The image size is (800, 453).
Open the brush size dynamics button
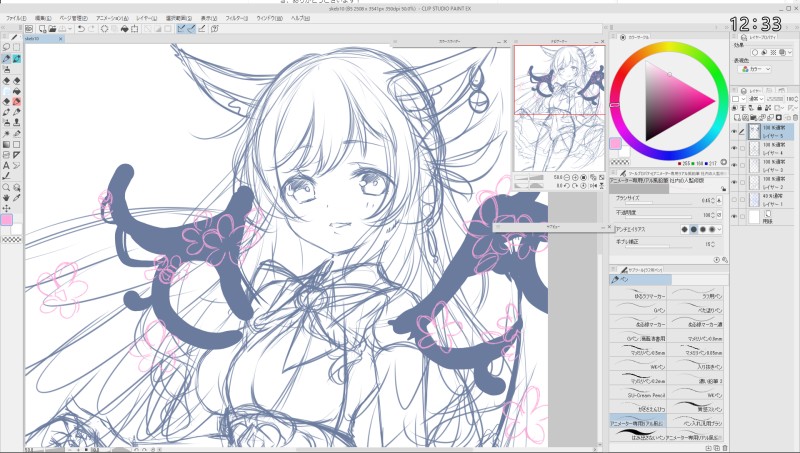719,200
